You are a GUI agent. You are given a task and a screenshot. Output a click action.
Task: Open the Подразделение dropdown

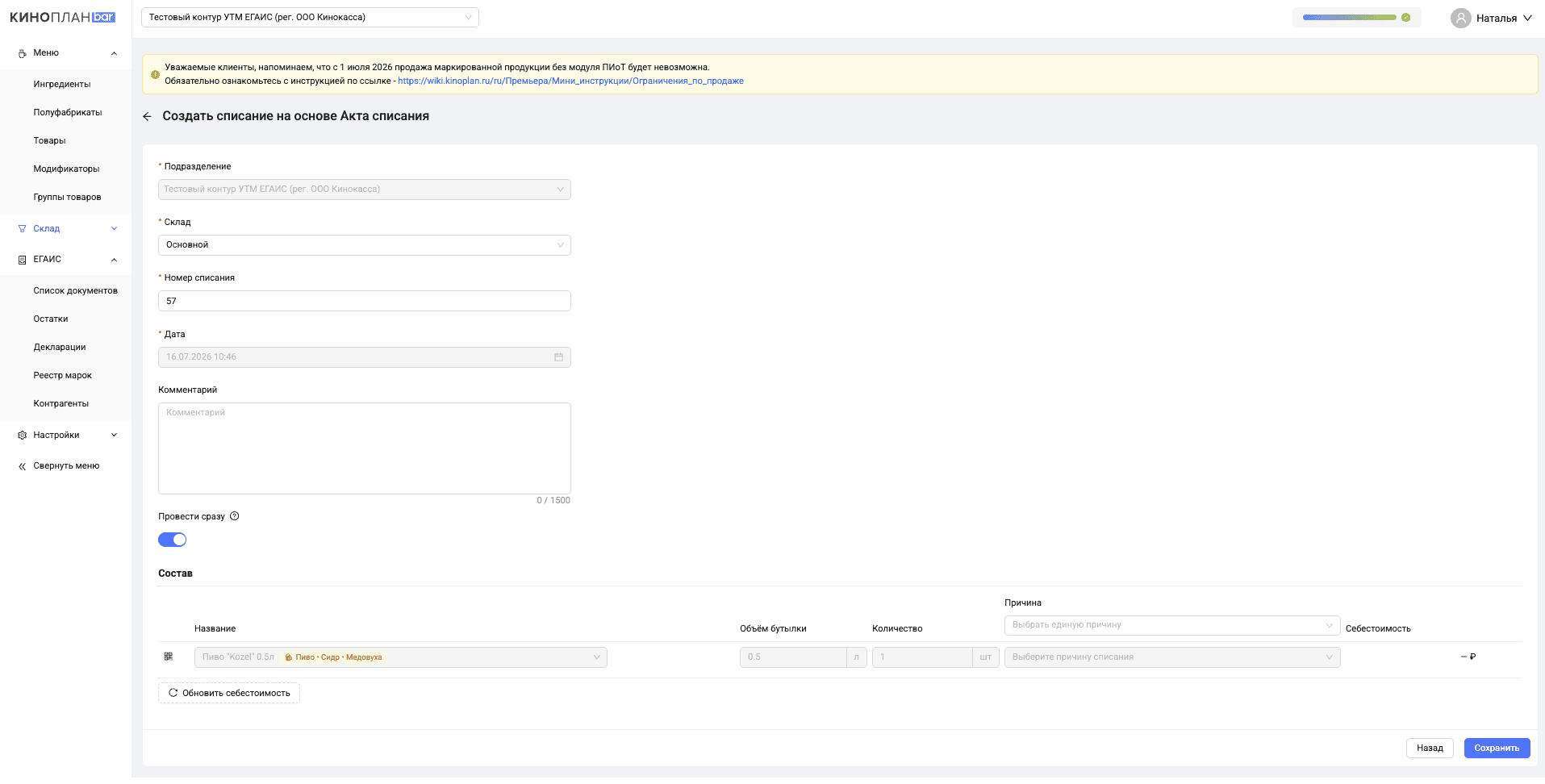[365, 190]
